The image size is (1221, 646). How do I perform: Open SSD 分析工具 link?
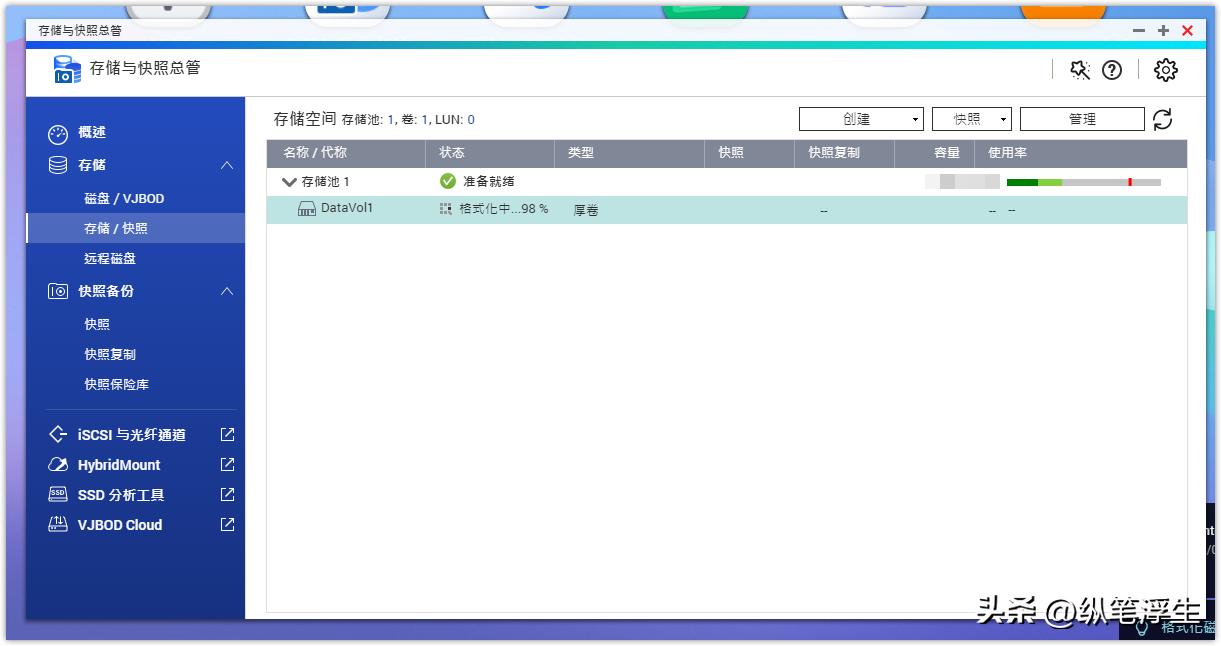(x=121, y=495)
